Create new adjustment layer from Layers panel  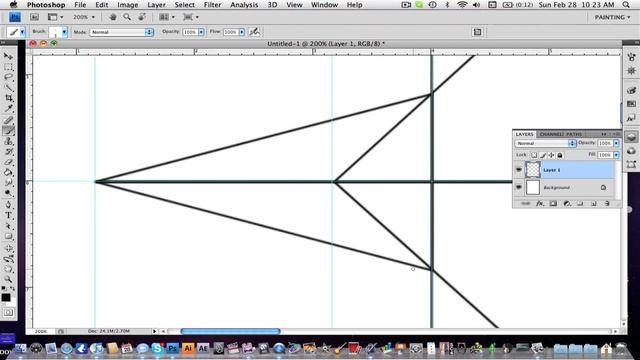(x=567, y=203)
